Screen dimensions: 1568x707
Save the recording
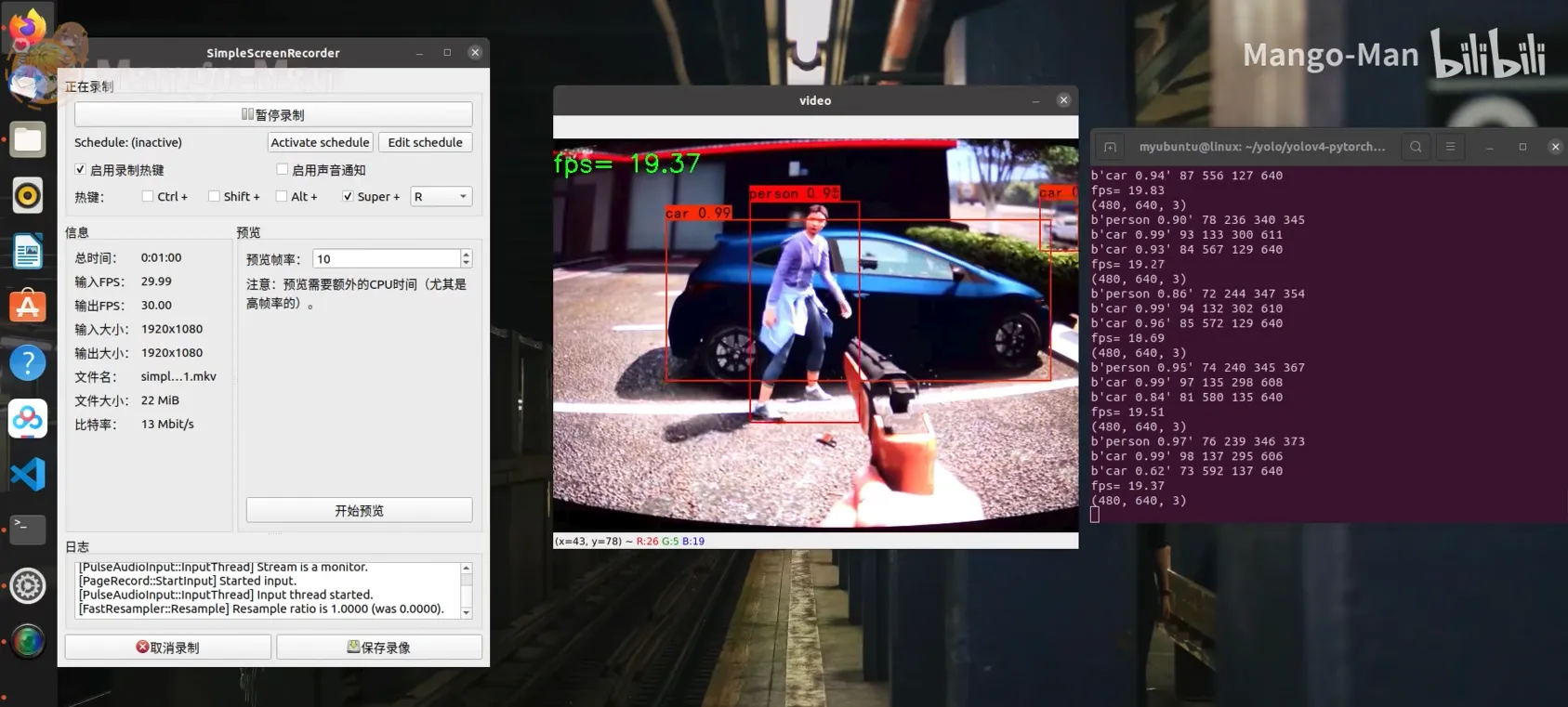coord(379,648)
